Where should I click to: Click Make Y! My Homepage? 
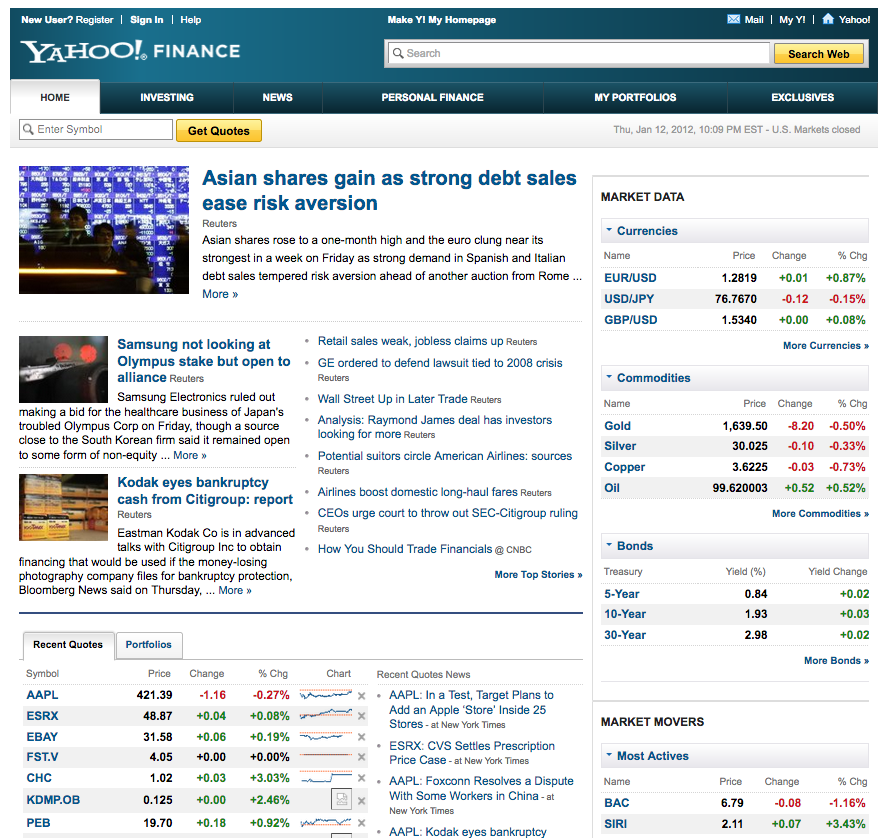(442, 20)
